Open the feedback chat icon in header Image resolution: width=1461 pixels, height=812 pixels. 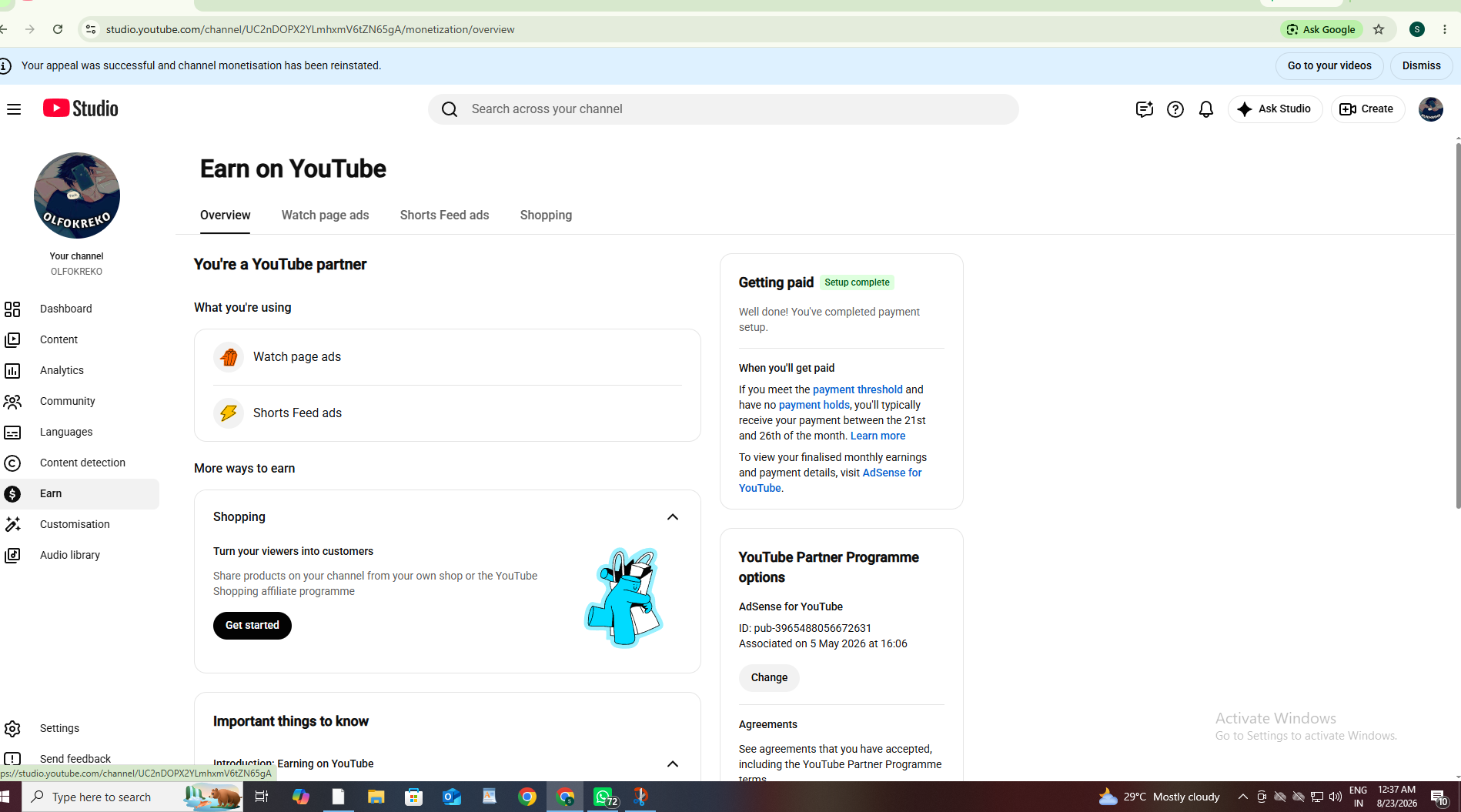point(1144,109)
